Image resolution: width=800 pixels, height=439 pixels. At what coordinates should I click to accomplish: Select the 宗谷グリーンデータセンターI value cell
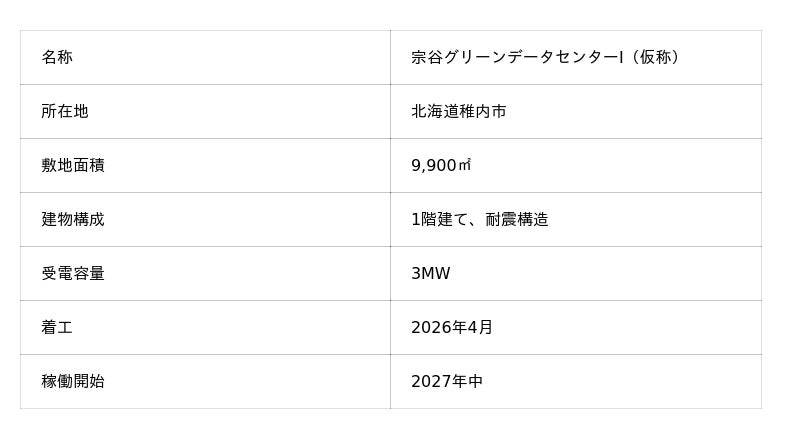547,57
